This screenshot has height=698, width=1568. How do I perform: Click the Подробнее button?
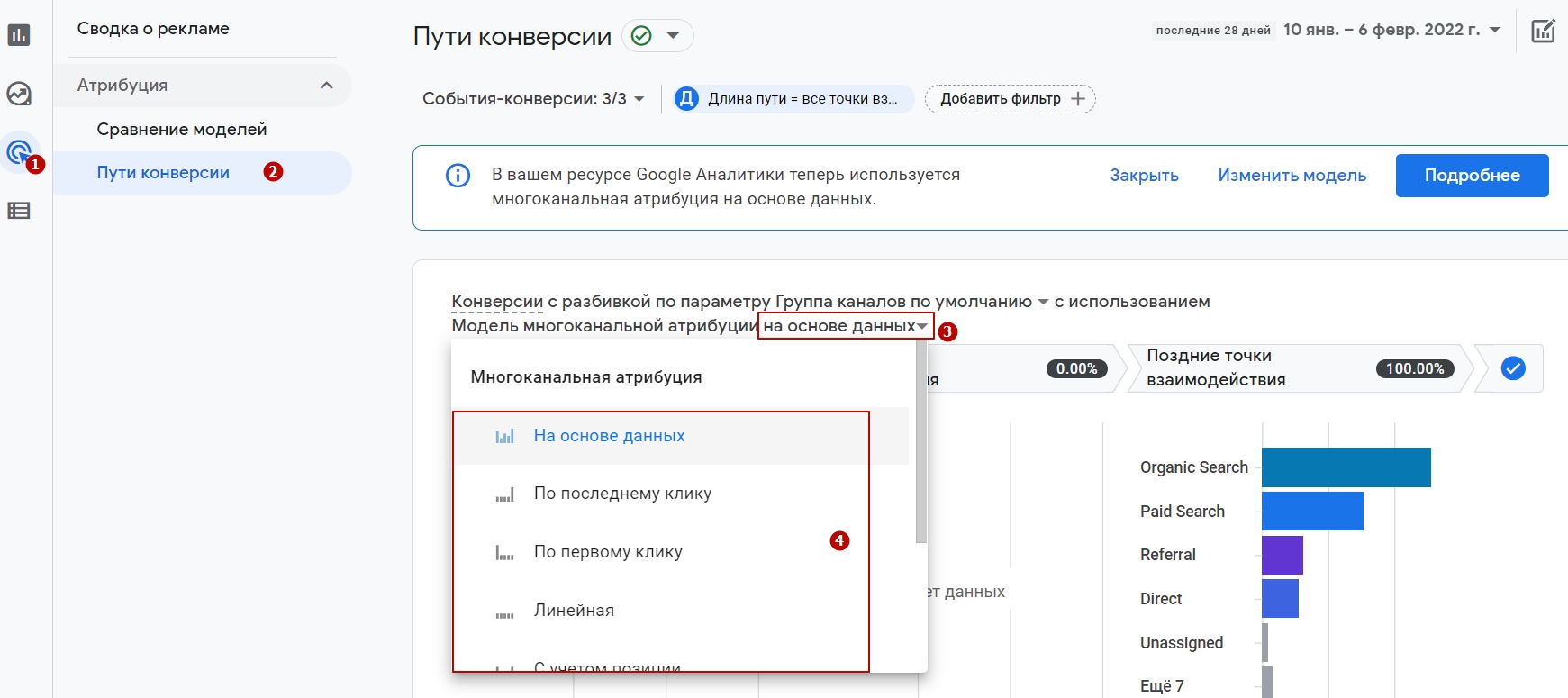click(1472, 176)
